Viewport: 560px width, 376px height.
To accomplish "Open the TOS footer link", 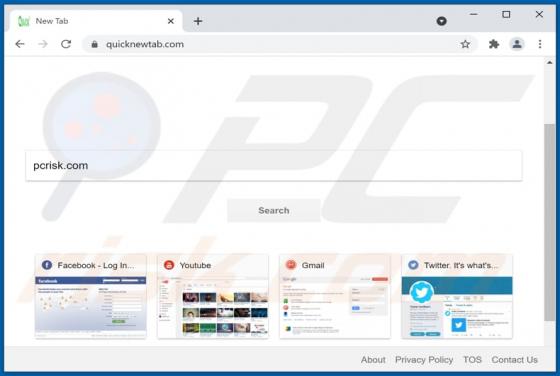I will click(x=472, y=360).
